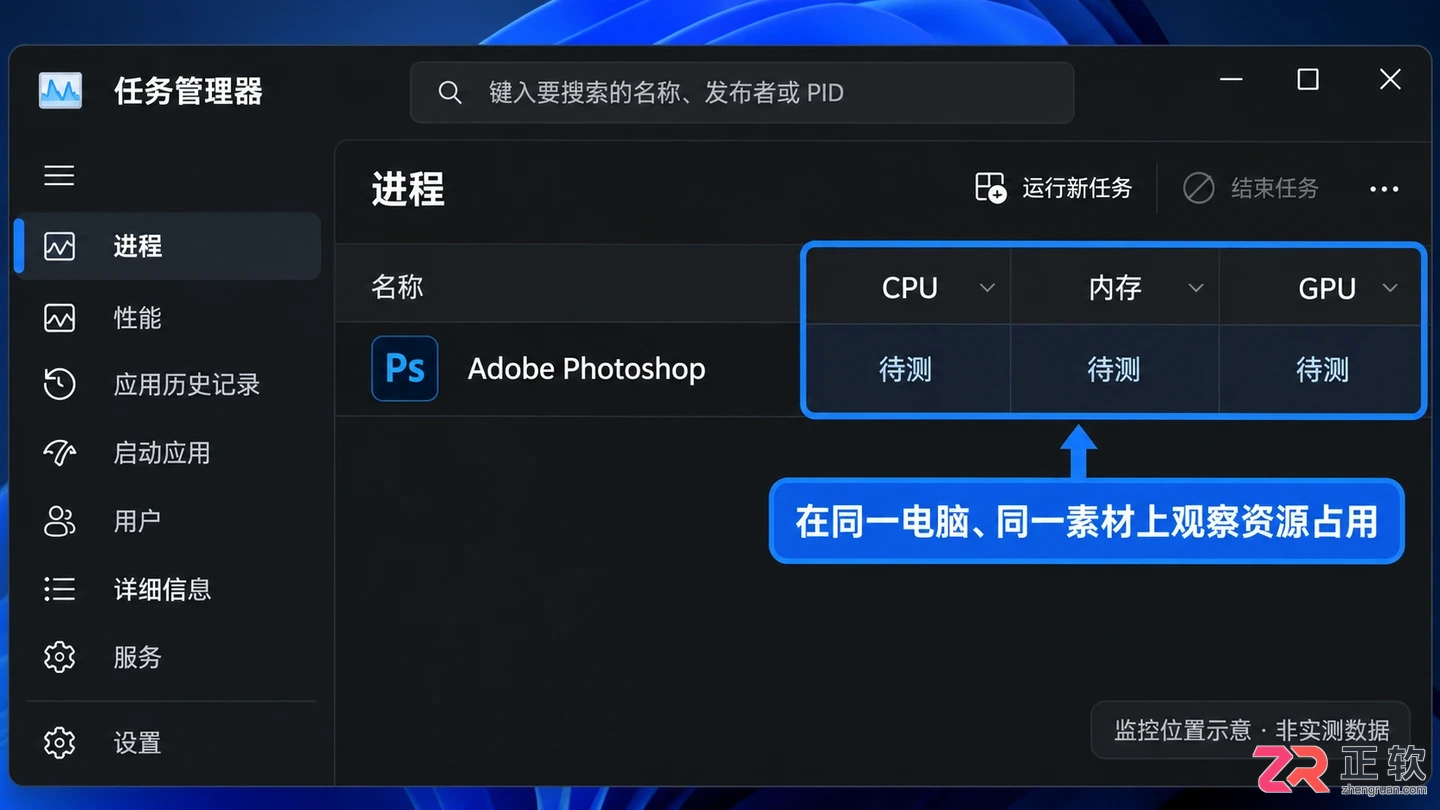Viewport: 1440px width, 810px height.
Task: Click the 任务管理器 window title
Action: [x=188, y=91]
